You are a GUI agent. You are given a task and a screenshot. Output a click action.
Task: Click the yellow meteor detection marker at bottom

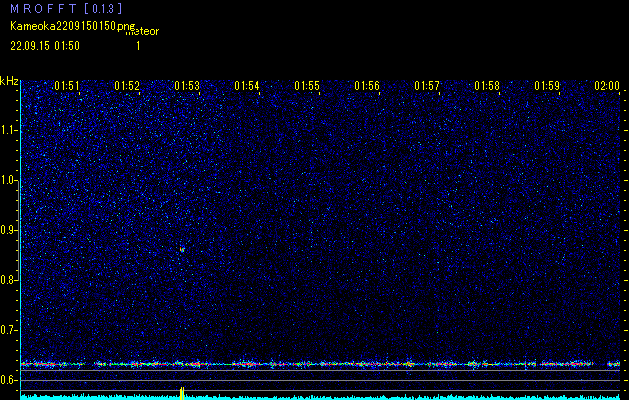[182, 394]
